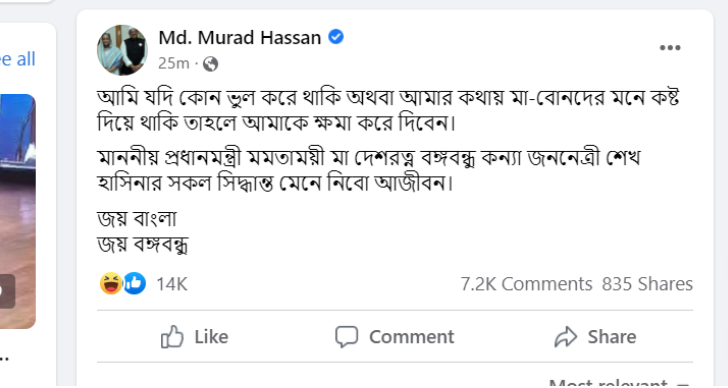Expand the Most relevant comments sort dropdown
Screen dimensions: 728x388
coord(619,383)
